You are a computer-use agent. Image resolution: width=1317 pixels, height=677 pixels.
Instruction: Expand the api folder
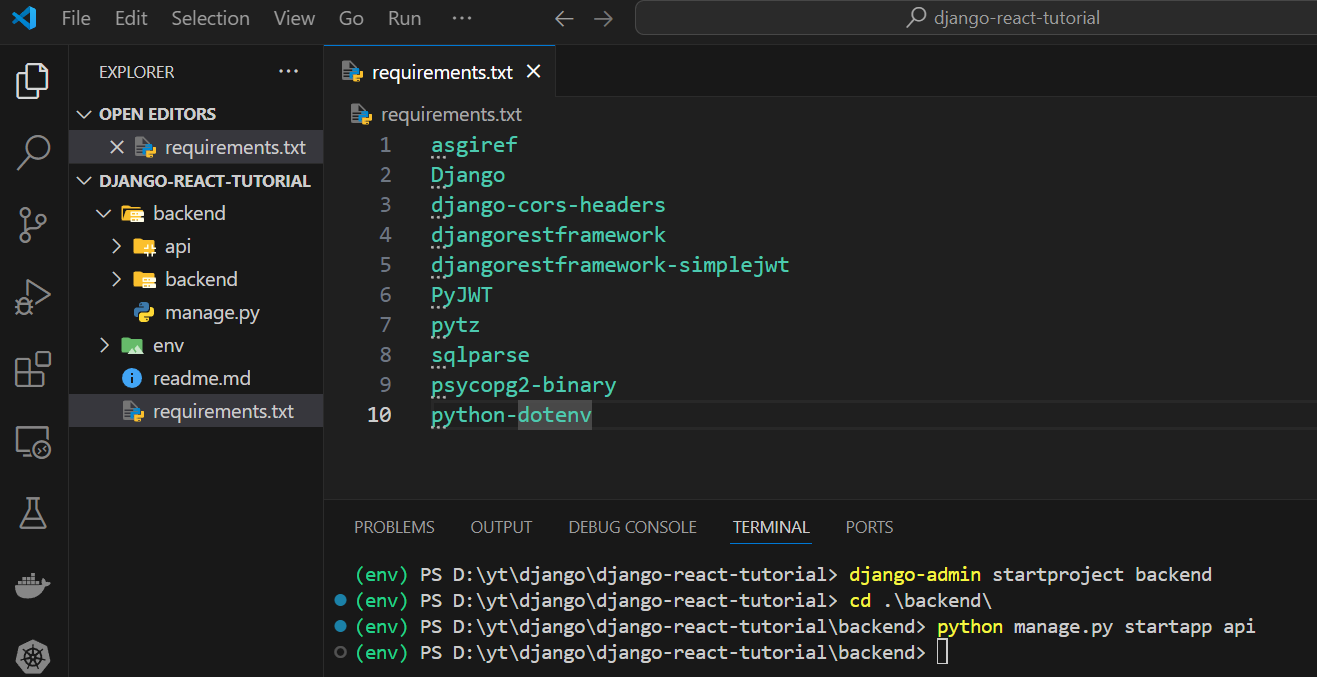click(116, 247)
